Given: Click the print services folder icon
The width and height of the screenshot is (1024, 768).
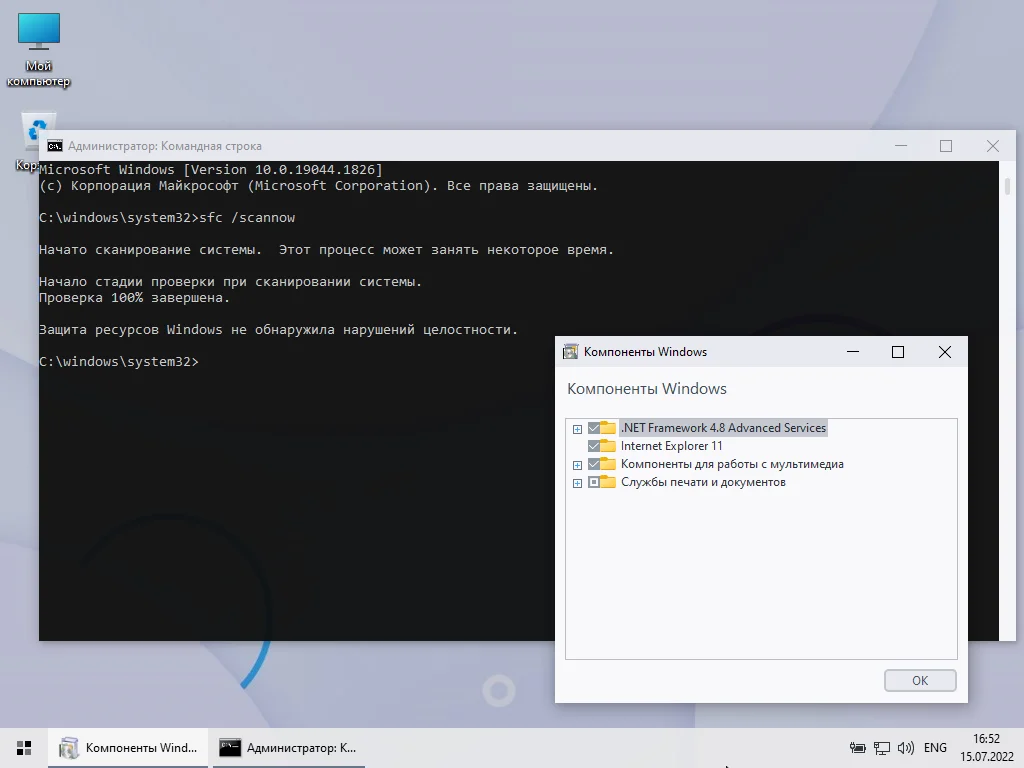Looking at the screenshot, I should click(x=608, y=482).
